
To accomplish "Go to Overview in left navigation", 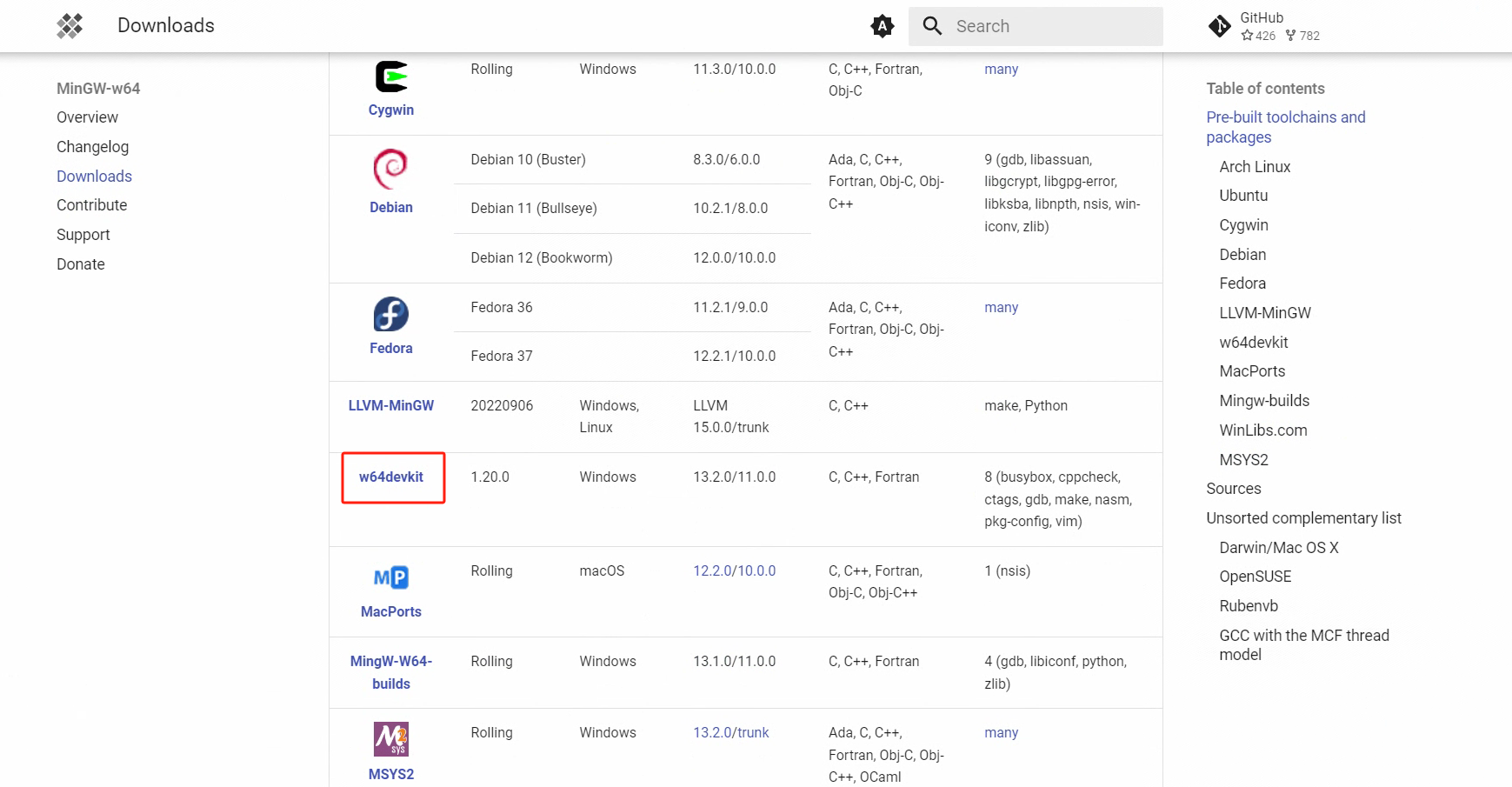I will 87,117.
